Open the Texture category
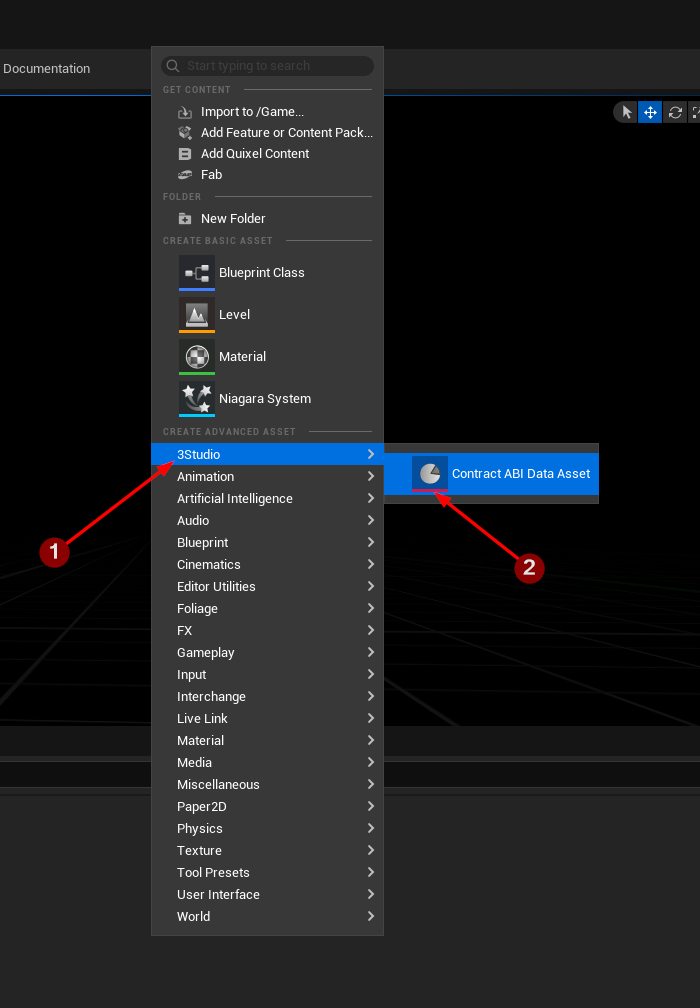 (267, 850)
